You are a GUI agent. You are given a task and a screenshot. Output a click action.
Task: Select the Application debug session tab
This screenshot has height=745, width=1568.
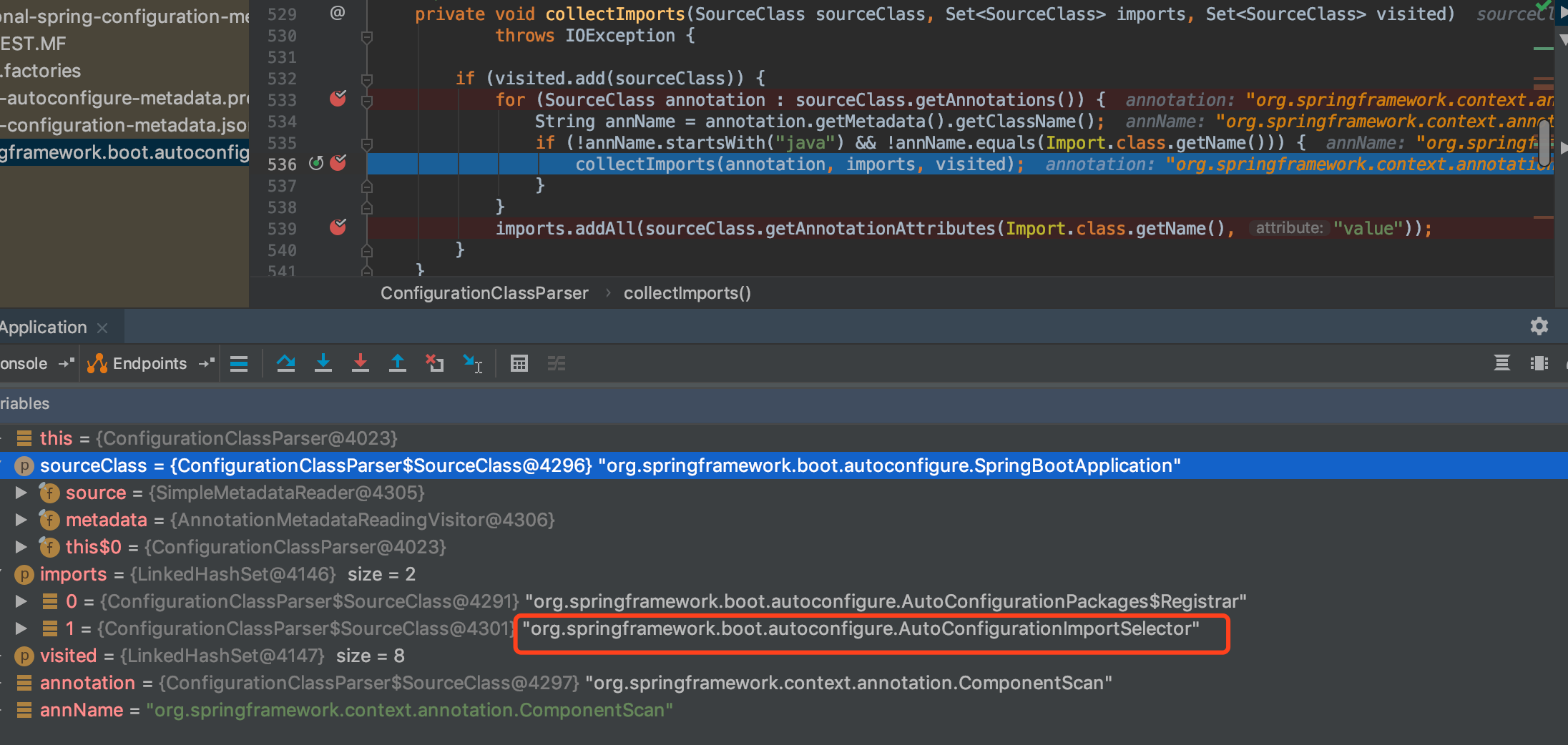[x=43, y=327]
